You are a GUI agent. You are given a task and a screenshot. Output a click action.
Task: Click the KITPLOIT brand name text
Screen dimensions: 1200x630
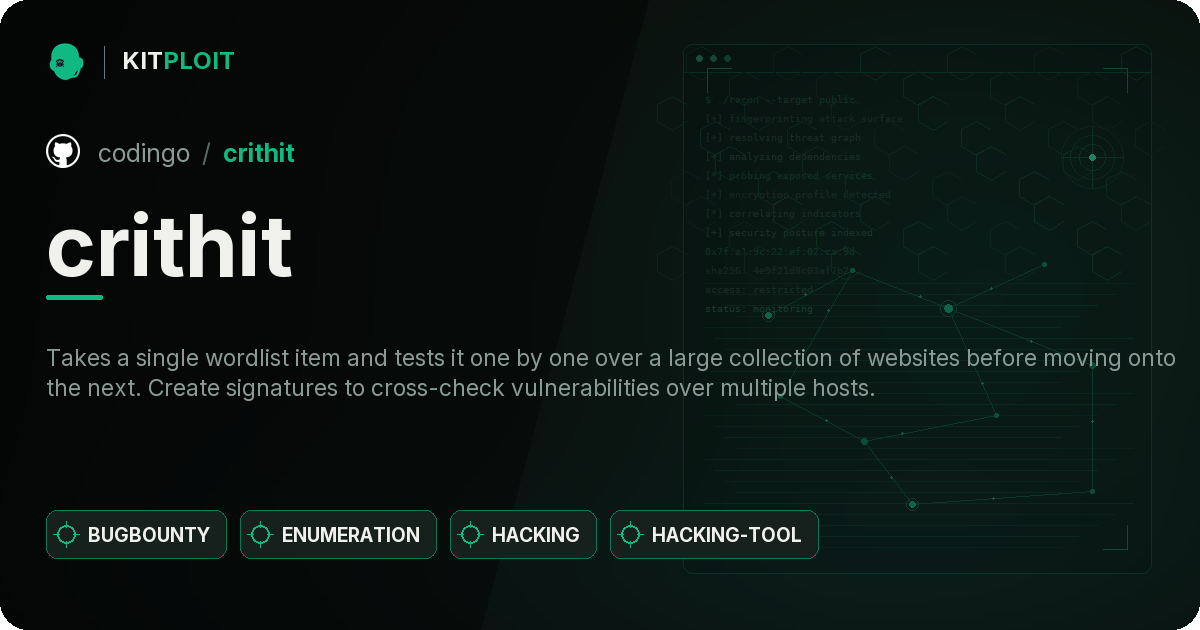click(x=178, y=61)
